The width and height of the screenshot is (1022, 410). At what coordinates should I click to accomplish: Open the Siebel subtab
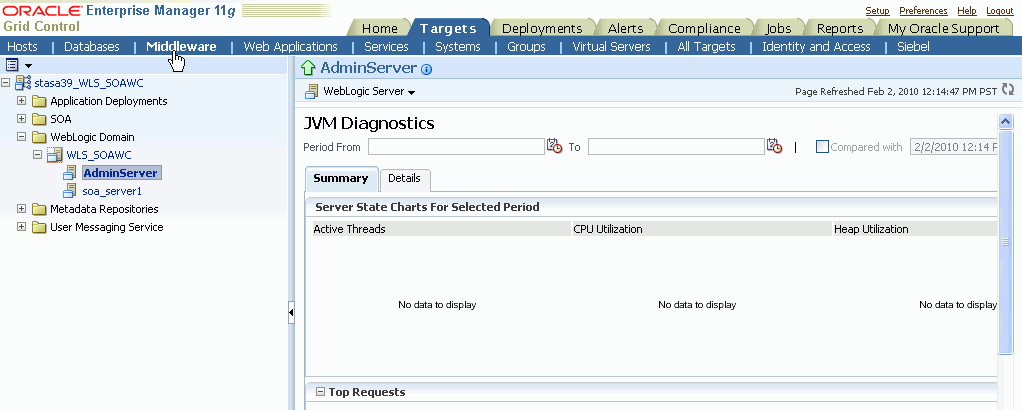click(914, 46)
